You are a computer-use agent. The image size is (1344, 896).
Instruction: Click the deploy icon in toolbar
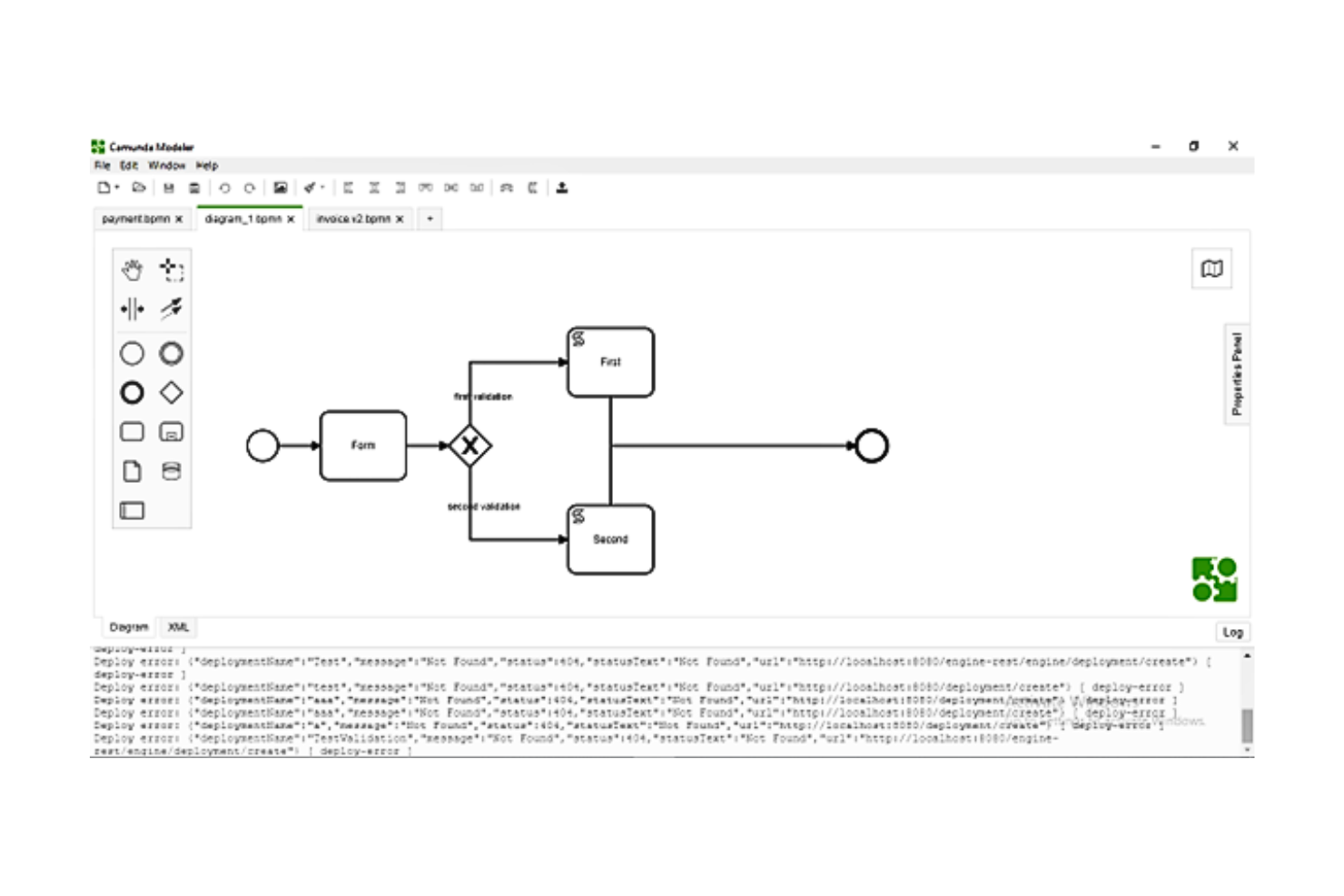[x=562, y=188]
